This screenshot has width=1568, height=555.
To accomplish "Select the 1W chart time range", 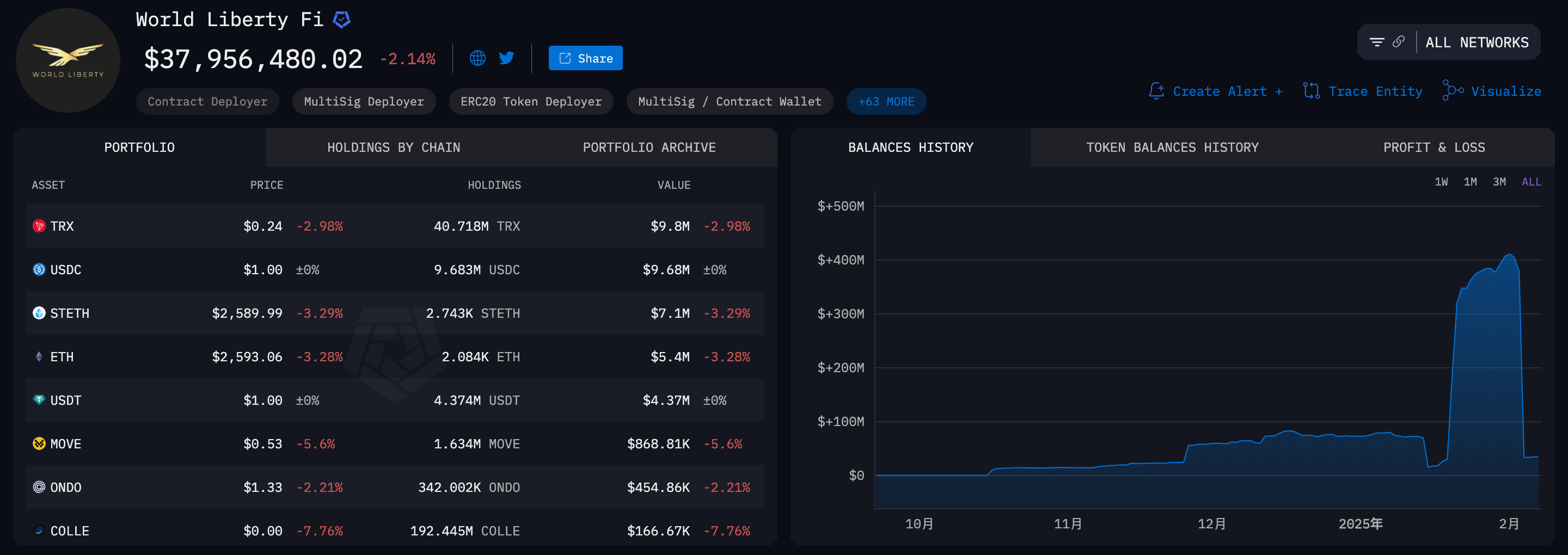I will click(x=1441, y=182).
